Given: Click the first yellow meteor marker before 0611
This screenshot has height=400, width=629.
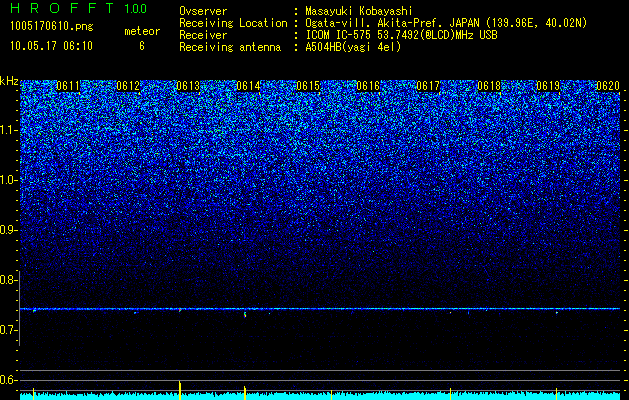Looking at the screenshot, I should click(33, 394).
